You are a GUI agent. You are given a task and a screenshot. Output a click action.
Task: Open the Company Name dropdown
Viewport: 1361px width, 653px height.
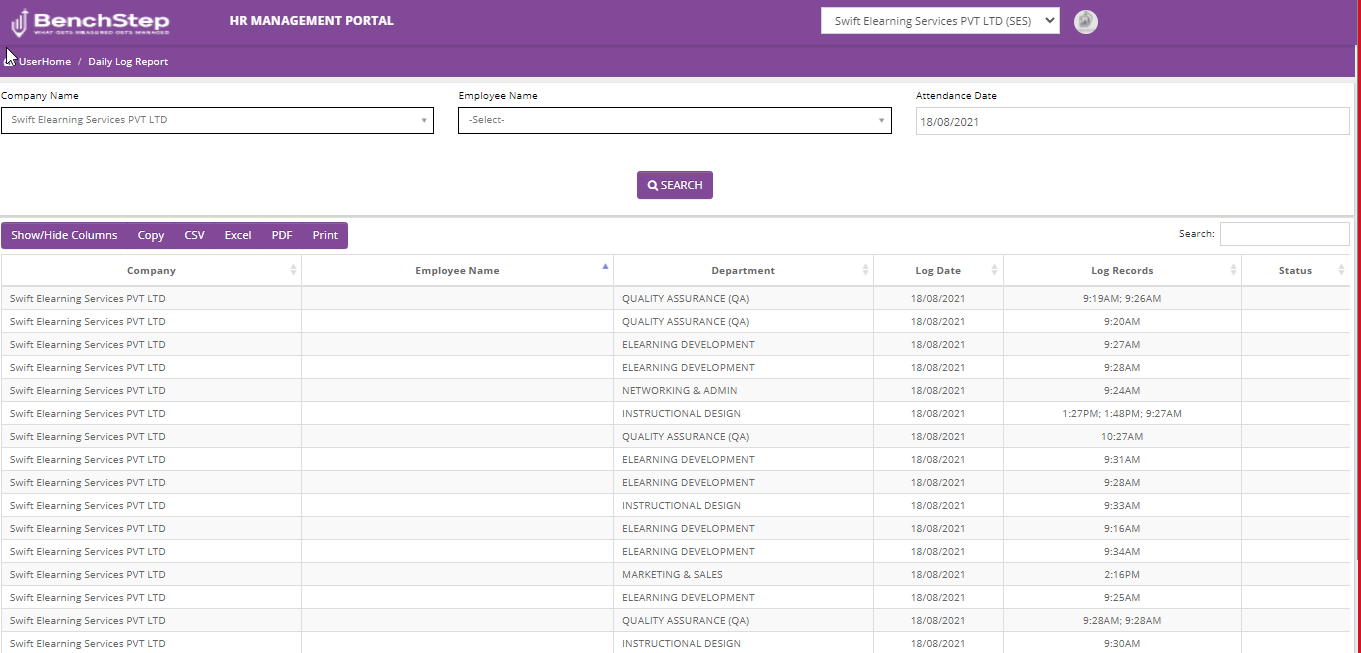tap(217, 120)
